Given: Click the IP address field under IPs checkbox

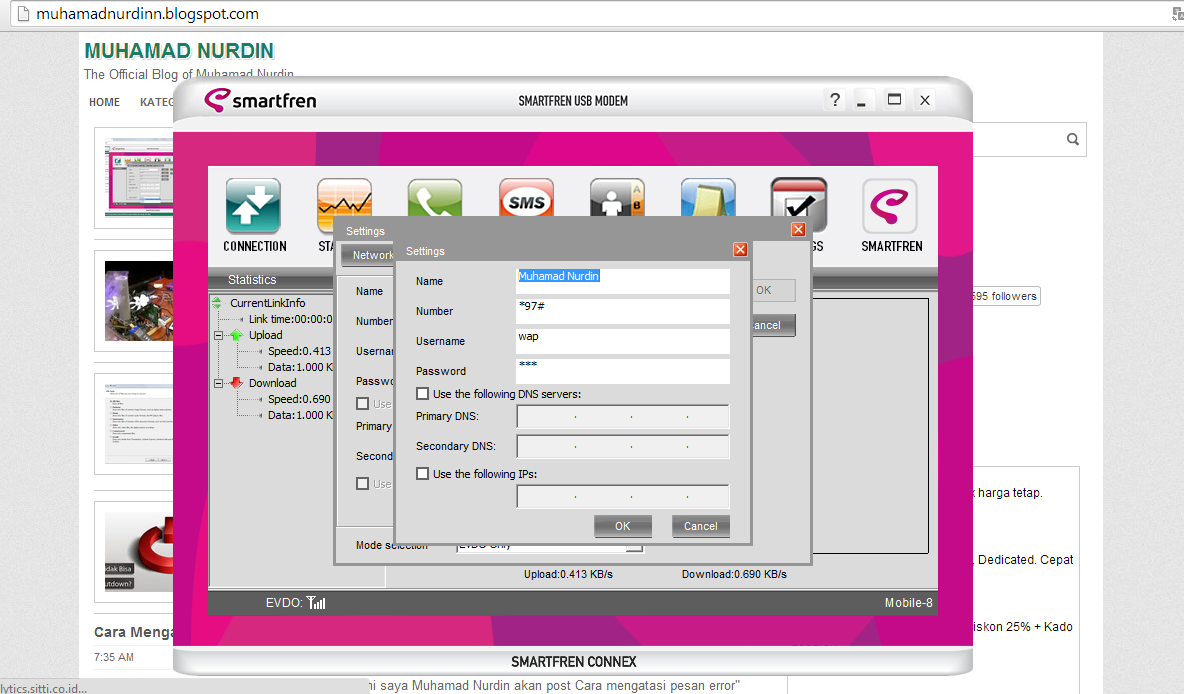Looking at the screenshot, I should pyautogui.click(x=623, y=496).
